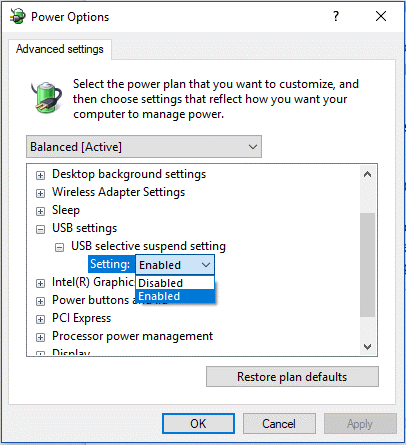406x445 pixels.
Task: Click the Enabled setting combo box
Action: tap(175, 265)
